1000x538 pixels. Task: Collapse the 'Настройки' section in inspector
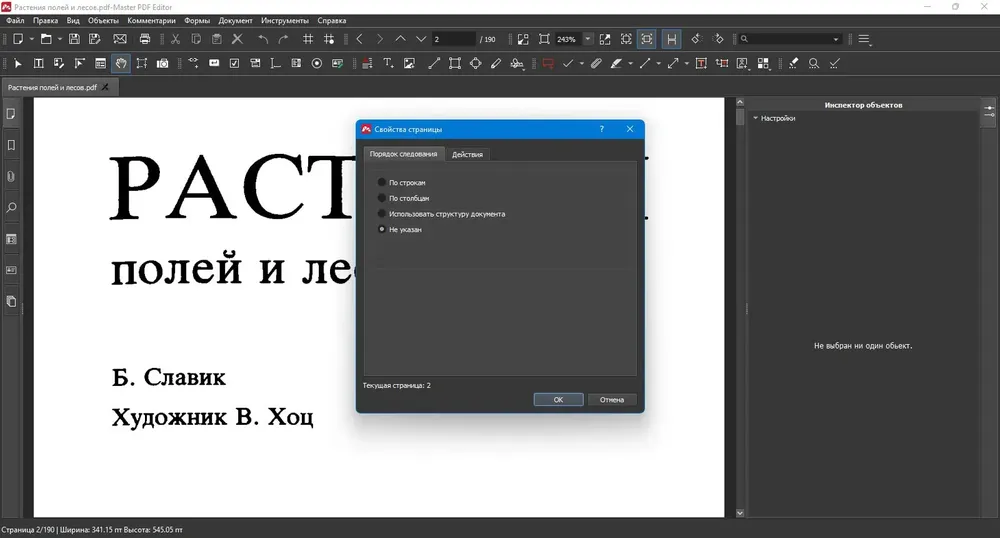(755, 118)
